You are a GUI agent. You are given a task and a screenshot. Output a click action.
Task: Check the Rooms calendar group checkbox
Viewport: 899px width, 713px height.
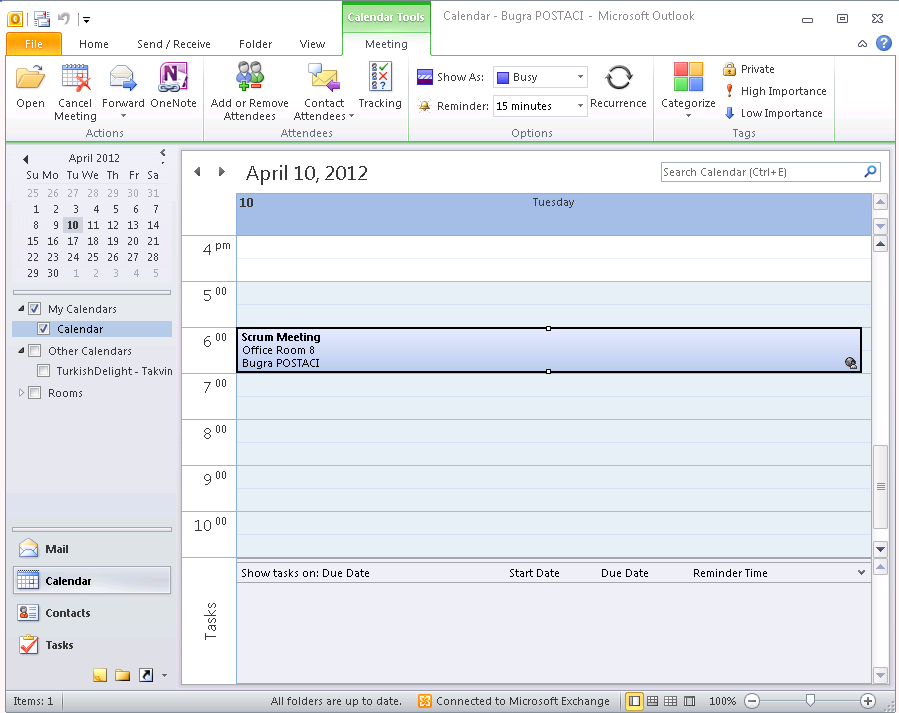(35, 393)
